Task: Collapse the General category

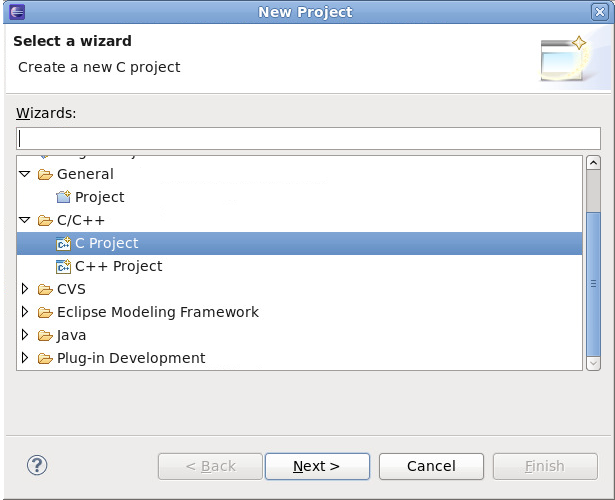Action: [25, 174]
